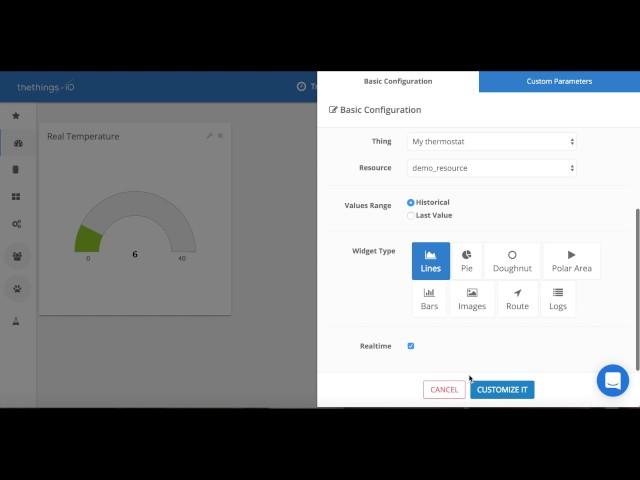Image resolution: width=640 pixels, height=480 pixels.
Task: Choose the Pie widget type
Action: (x=466, y=261)
